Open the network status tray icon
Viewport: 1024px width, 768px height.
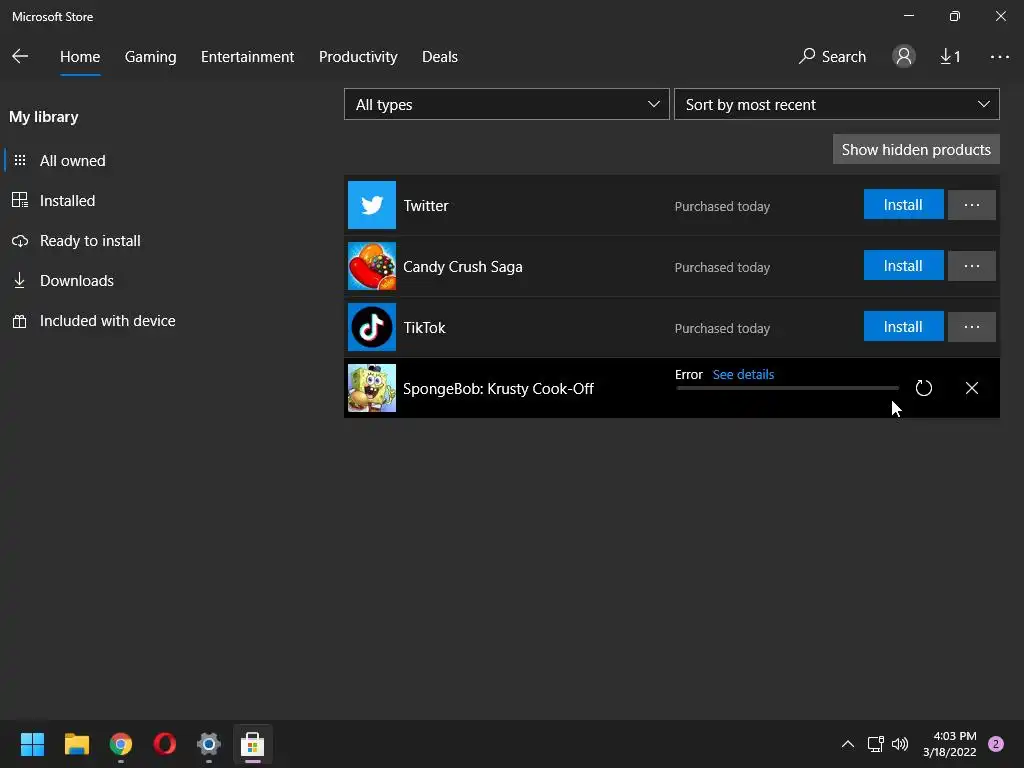point(875,744)
